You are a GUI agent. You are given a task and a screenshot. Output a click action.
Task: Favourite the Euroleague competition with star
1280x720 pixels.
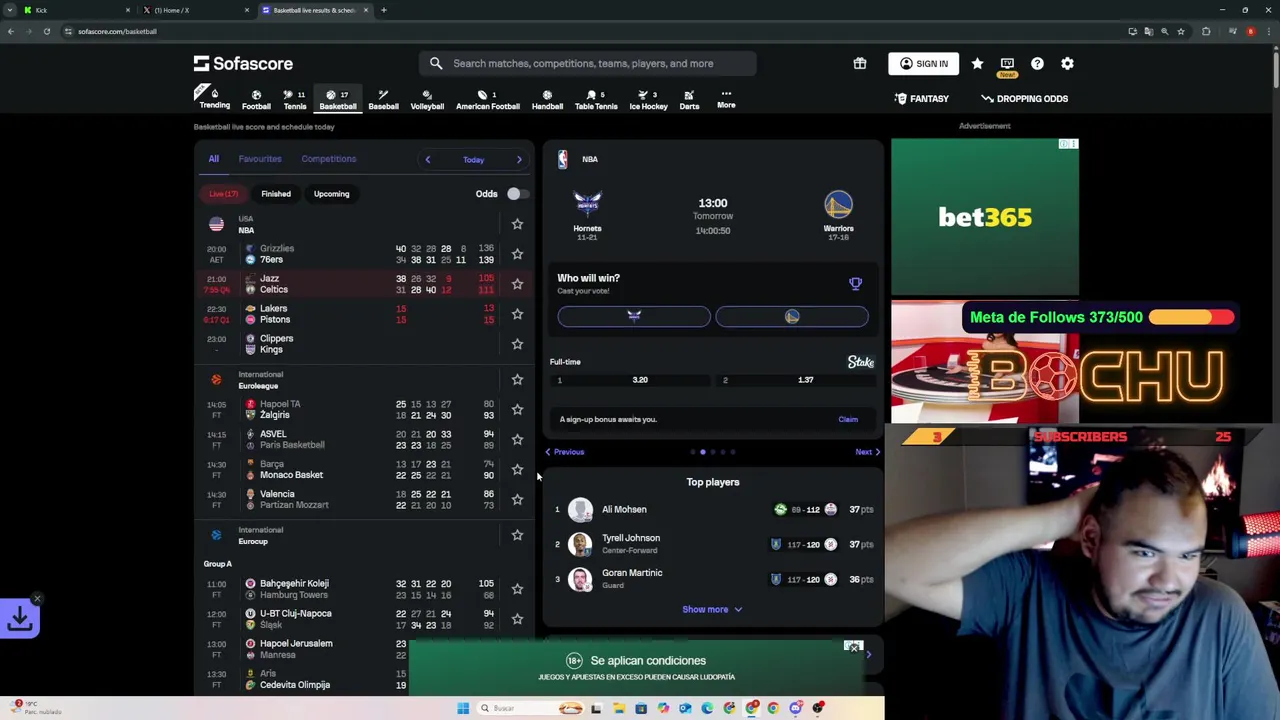coord(517,380)
